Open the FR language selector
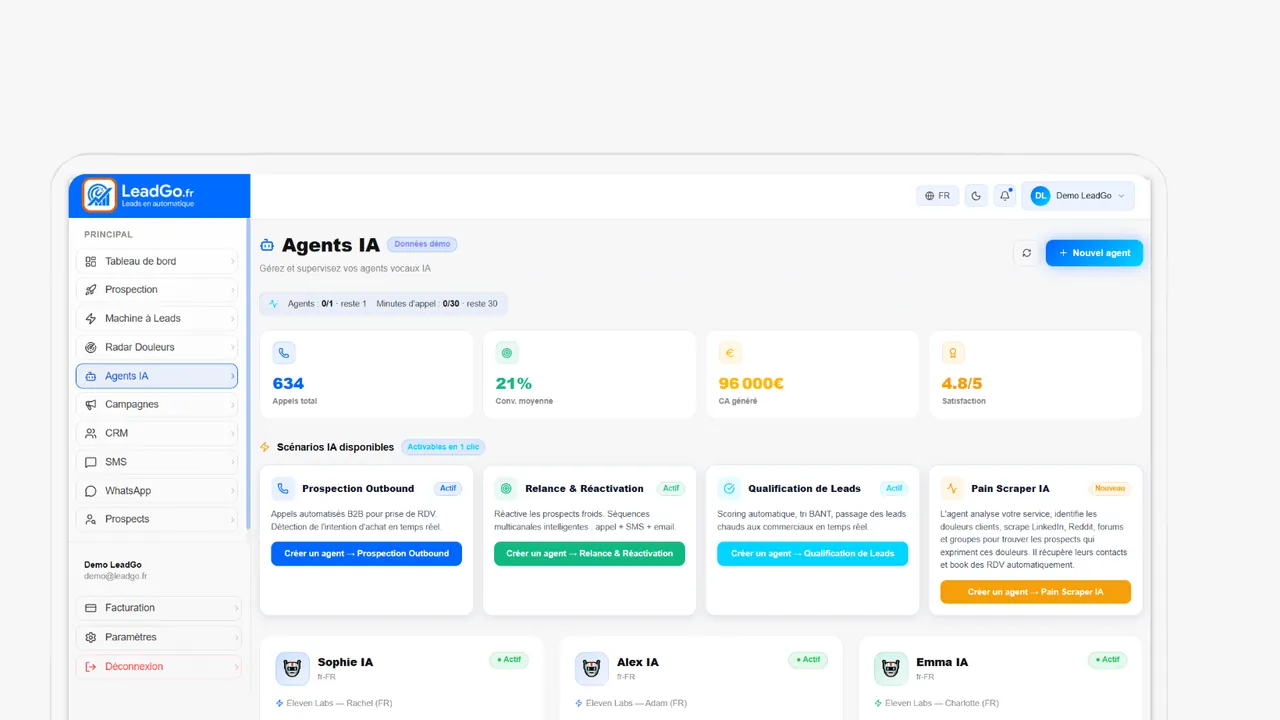The image size is (1280, 720). pyautogui.click(x=937, y=196)
